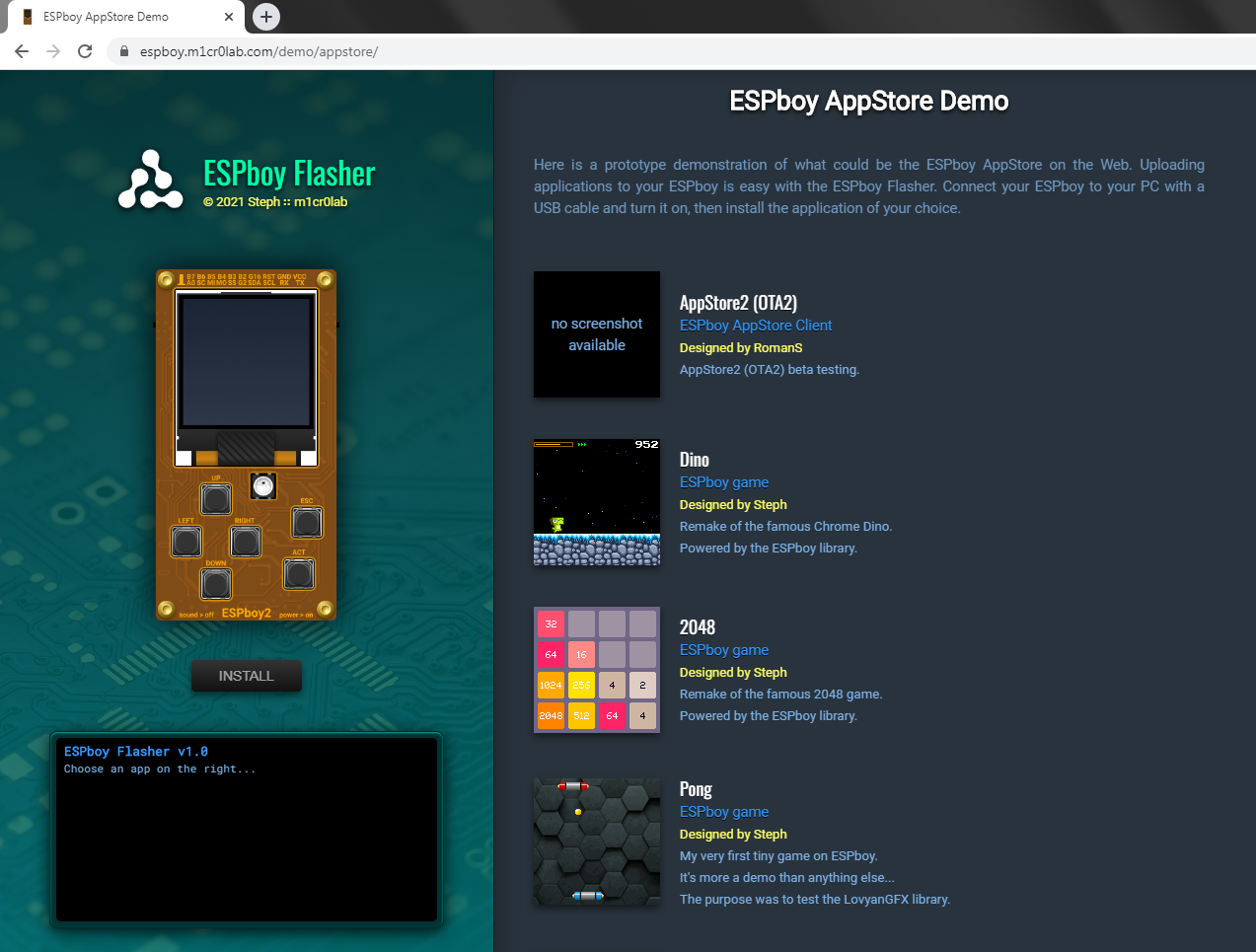Select the Pong game thumbnail

tap(597, 842)
